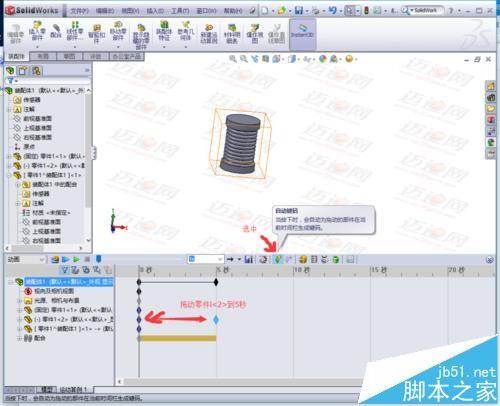Select the 运动算例 1 bottom tab
This screenshot has height=406, width=500.
74,389
